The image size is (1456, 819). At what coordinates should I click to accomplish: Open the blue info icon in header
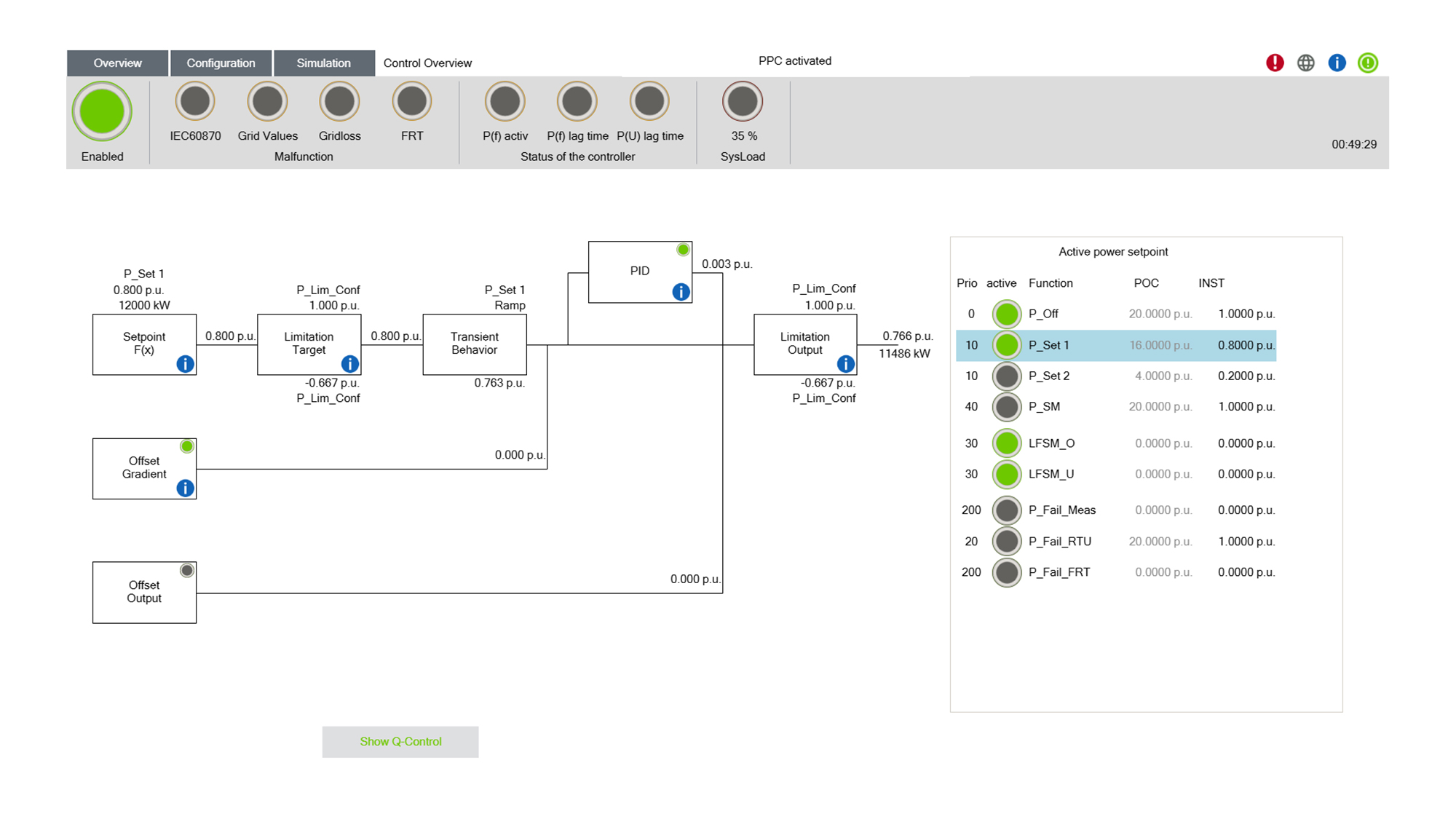pyautogui.click(x=1337, y=63)
